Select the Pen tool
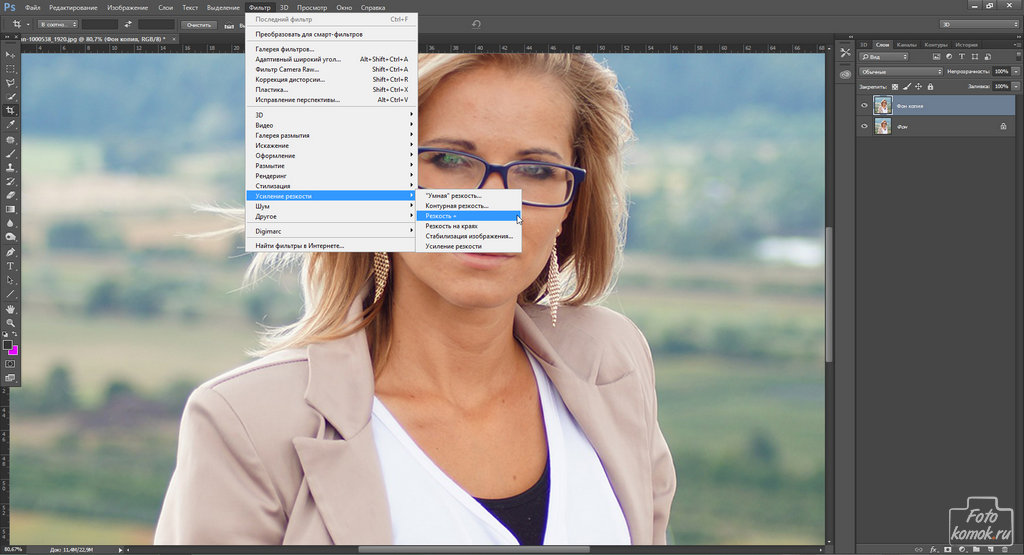Viewport: 1024px width, 555px height. [x=10, y=252]
